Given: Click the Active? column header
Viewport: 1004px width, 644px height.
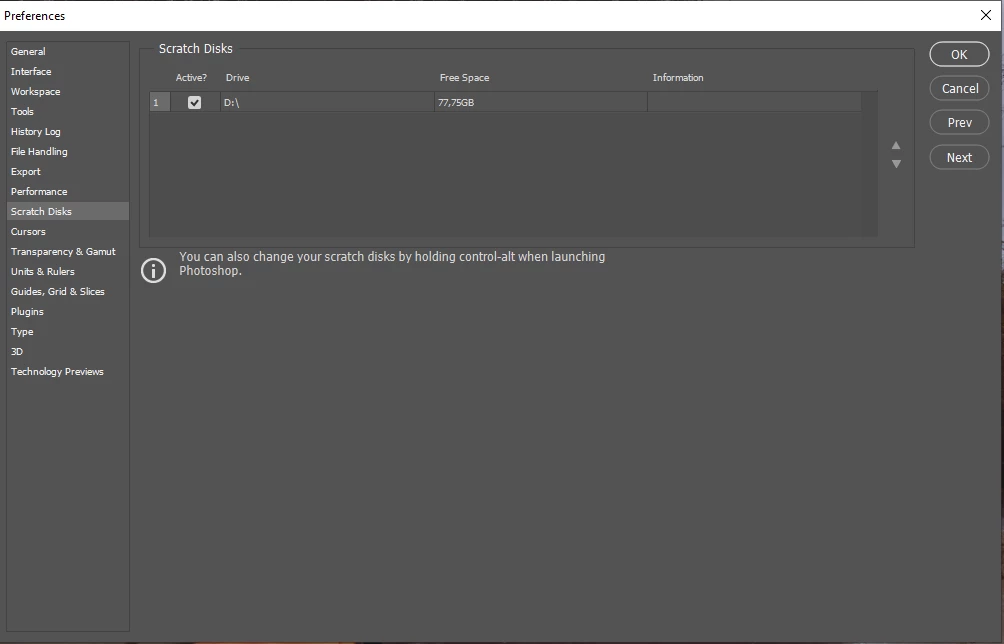Looking at the screenshot, I should click(x=191, y=77).
